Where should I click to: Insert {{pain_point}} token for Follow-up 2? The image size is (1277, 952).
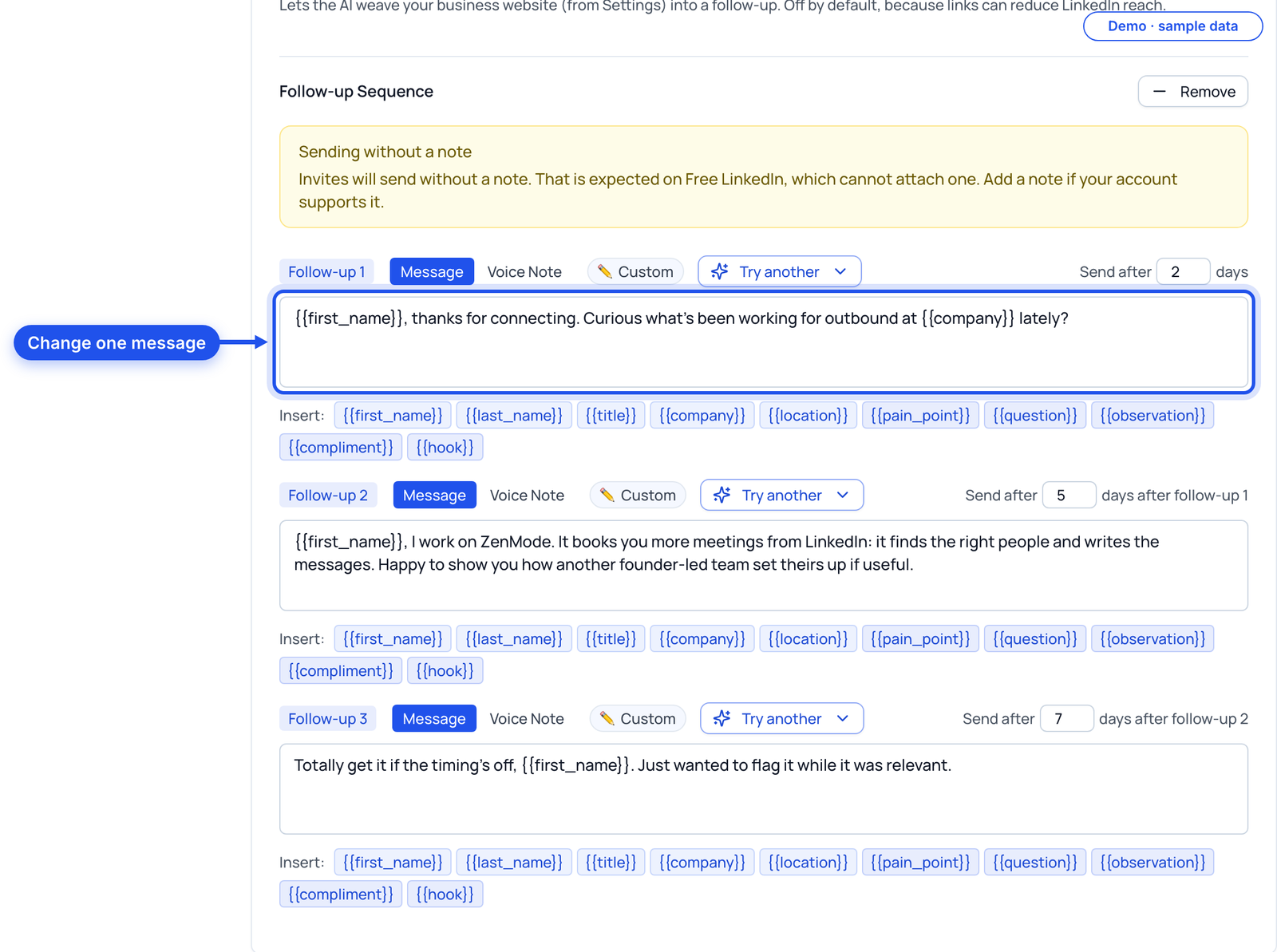[x=920, y=638]
